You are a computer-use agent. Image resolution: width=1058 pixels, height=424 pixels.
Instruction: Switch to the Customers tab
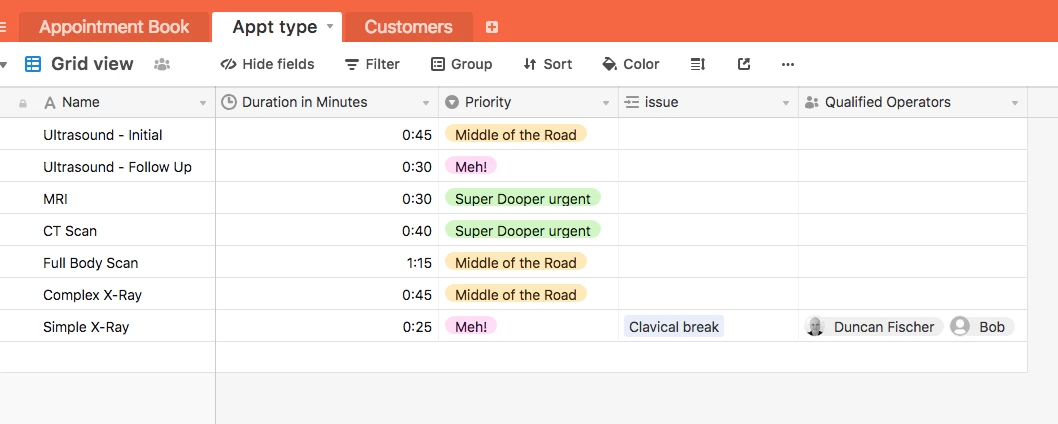click(408, 27)
